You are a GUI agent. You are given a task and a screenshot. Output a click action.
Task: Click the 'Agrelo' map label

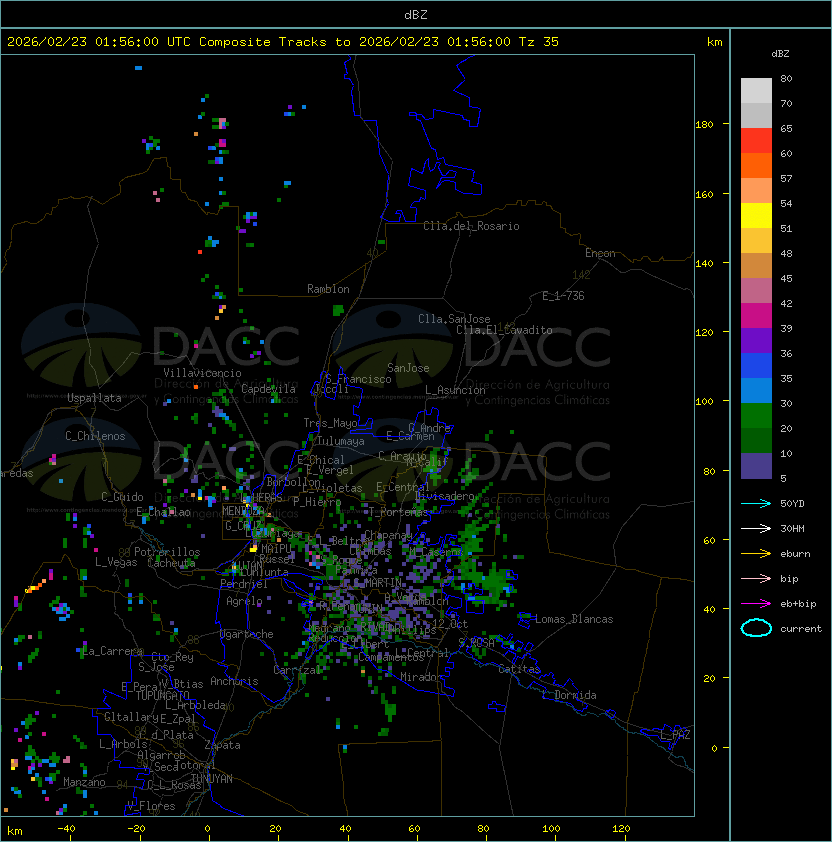244,601
